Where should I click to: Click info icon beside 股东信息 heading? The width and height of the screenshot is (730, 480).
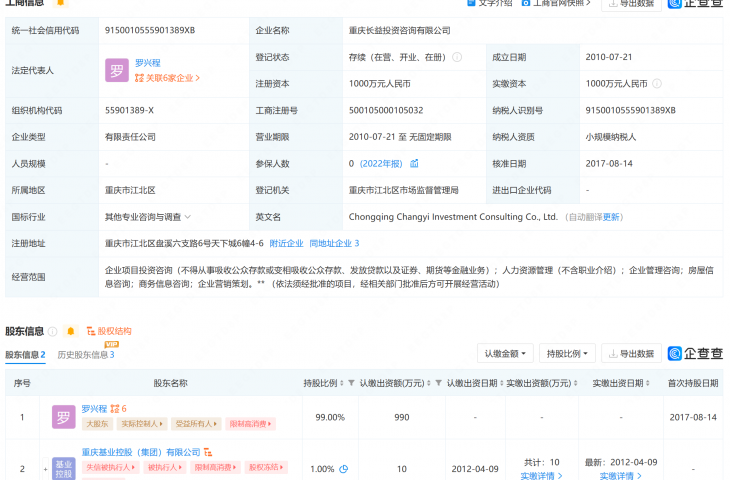[x=53, y=331]
